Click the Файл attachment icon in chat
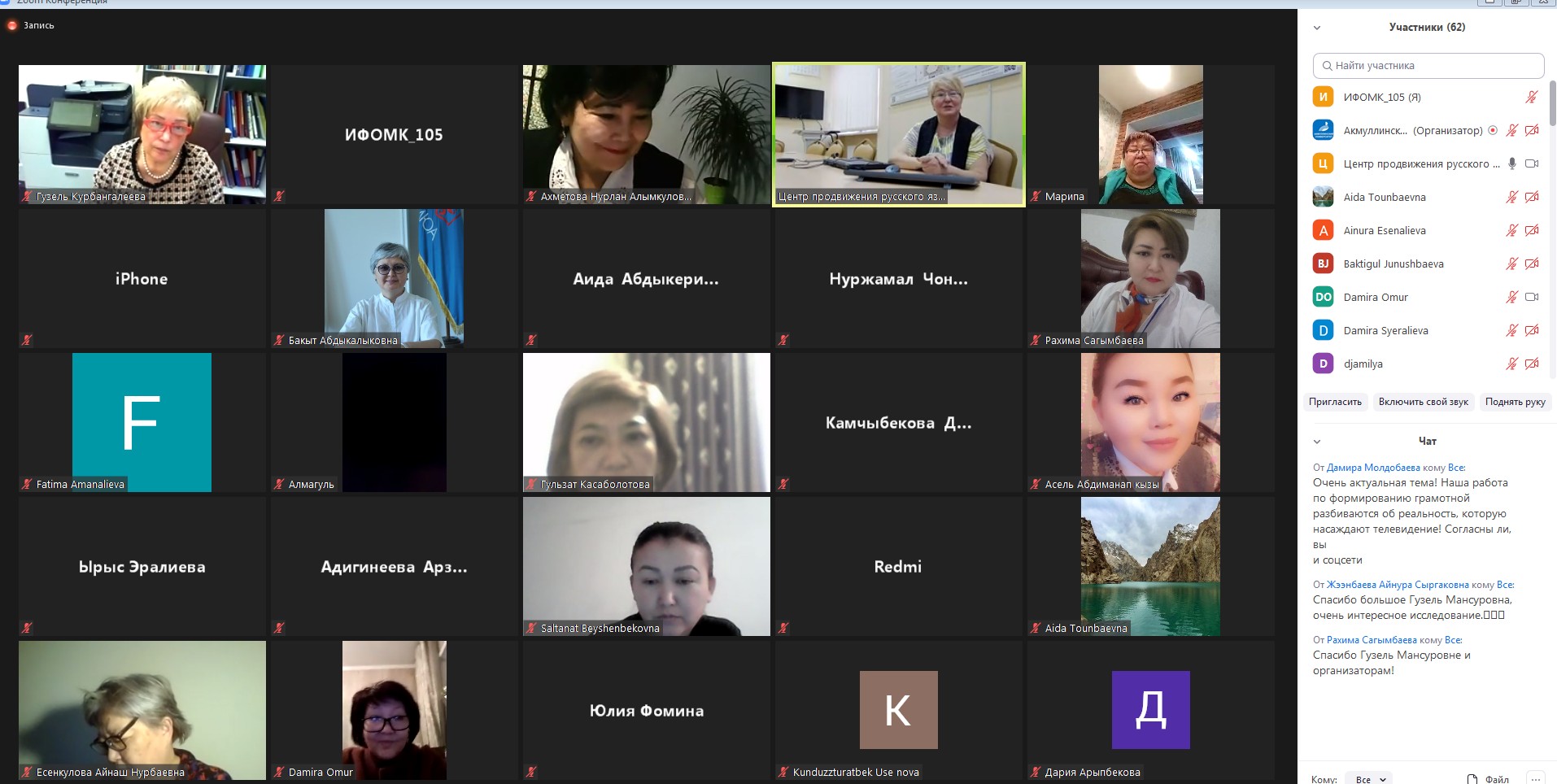The height and width of the screenshot is (784, 1557). pyautogui.click(x=1472, y=778)
